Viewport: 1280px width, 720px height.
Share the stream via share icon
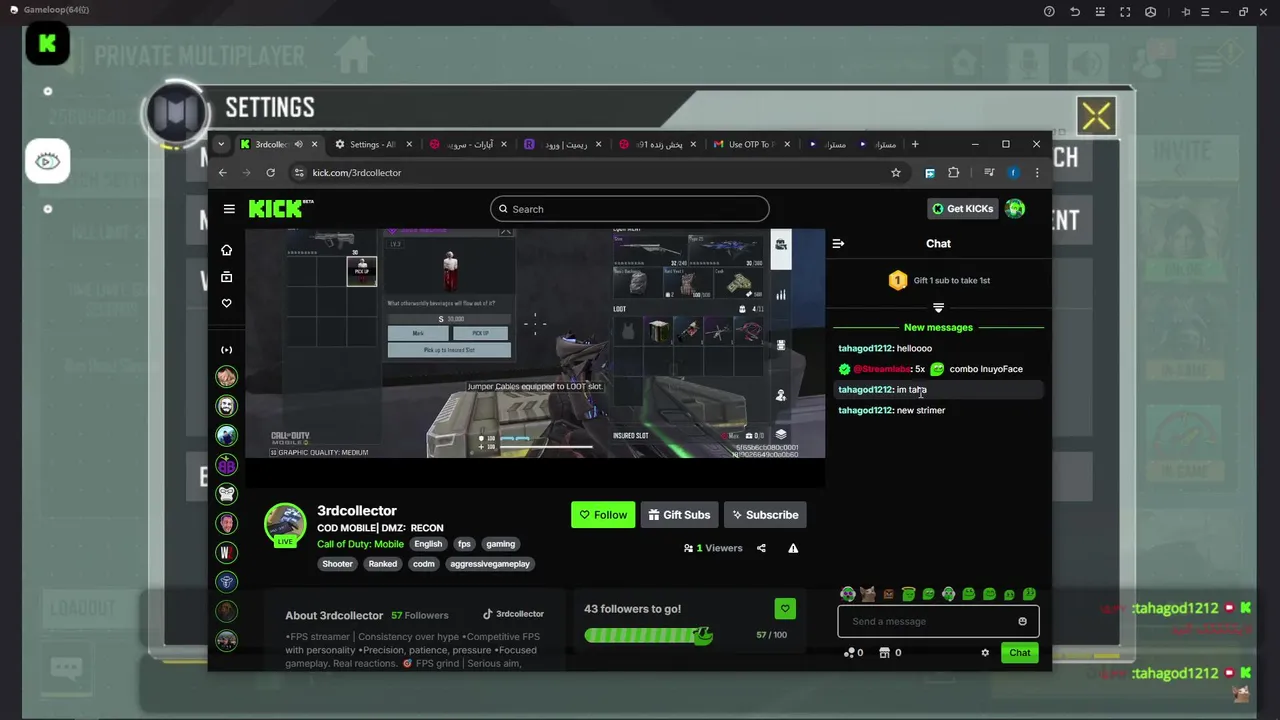pyautogui.click(x=761, y=548)
